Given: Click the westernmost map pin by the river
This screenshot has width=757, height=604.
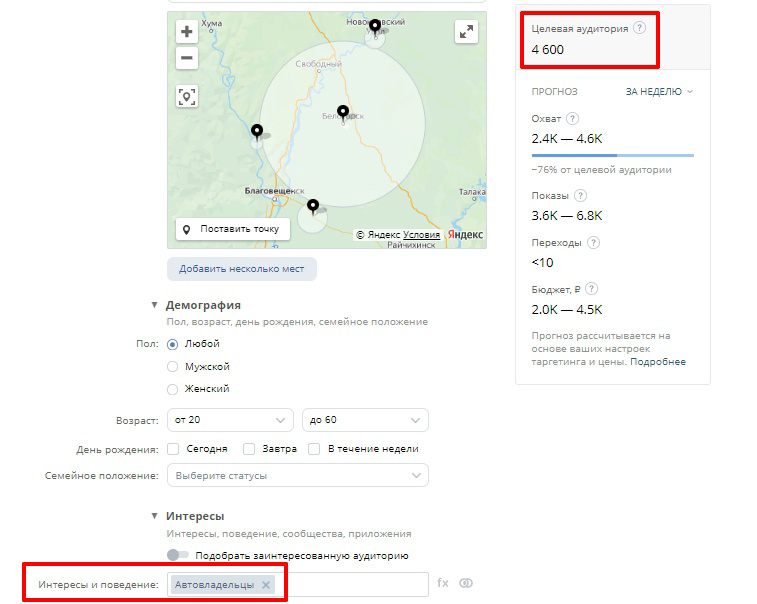Looking at the screenshot, I should pyautogui.click(x=257, y=132).
